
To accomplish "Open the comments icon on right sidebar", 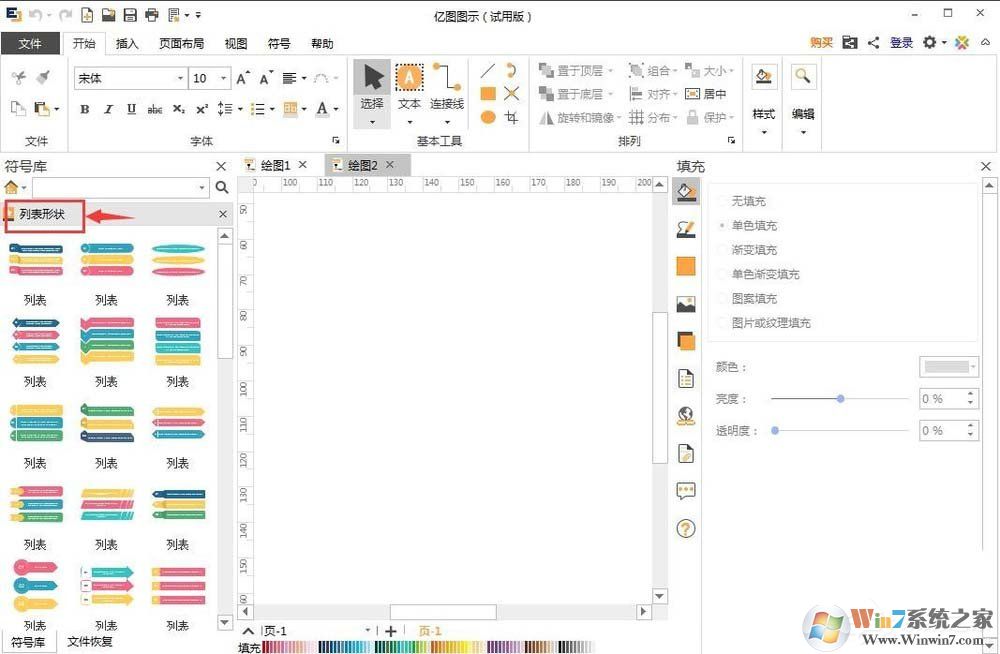I will 686,490.
